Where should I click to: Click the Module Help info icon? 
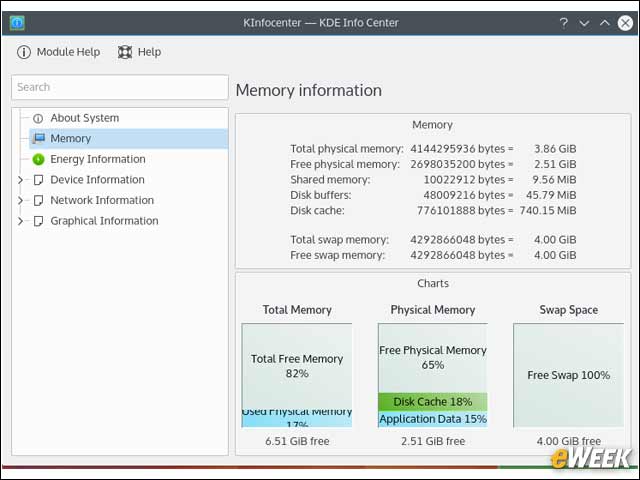(24, 52)
